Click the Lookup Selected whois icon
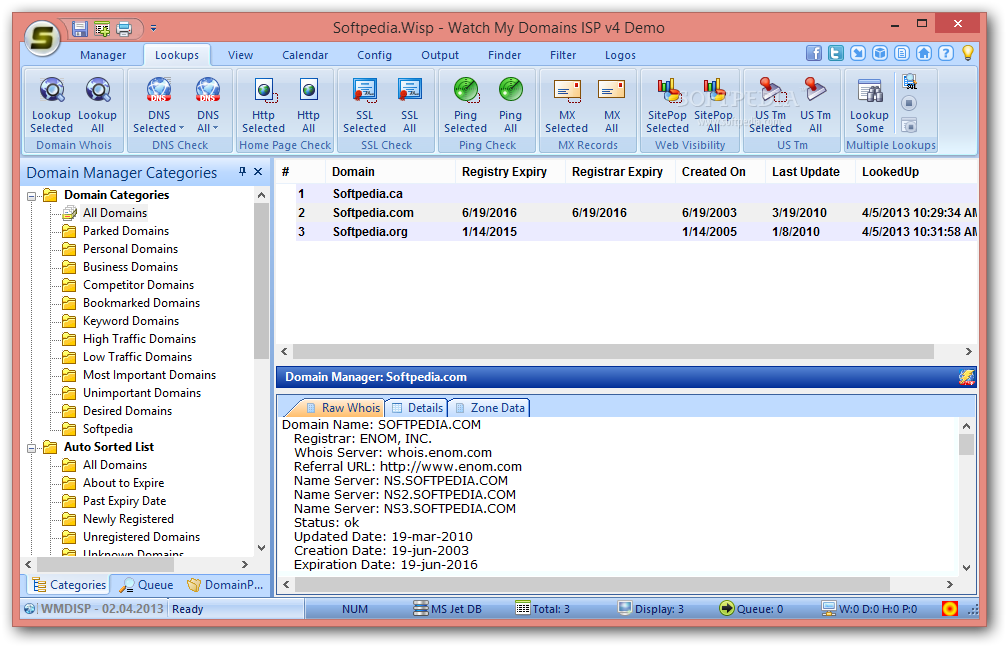This screenshot has height=647, width=1007. point(51,105)
